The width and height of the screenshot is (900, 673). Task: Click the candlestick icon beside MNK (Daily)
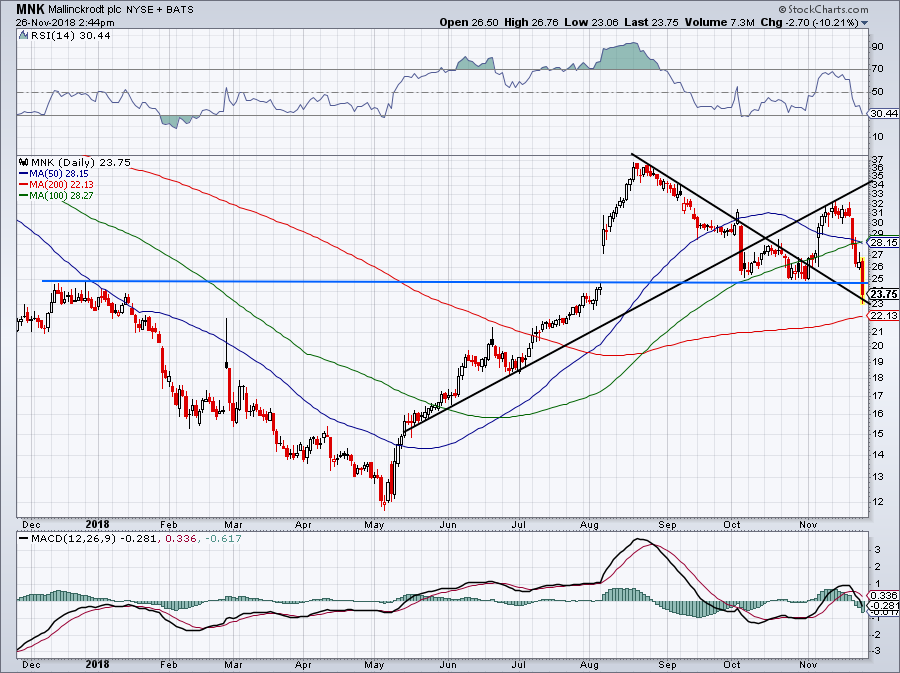click(24, 162)
